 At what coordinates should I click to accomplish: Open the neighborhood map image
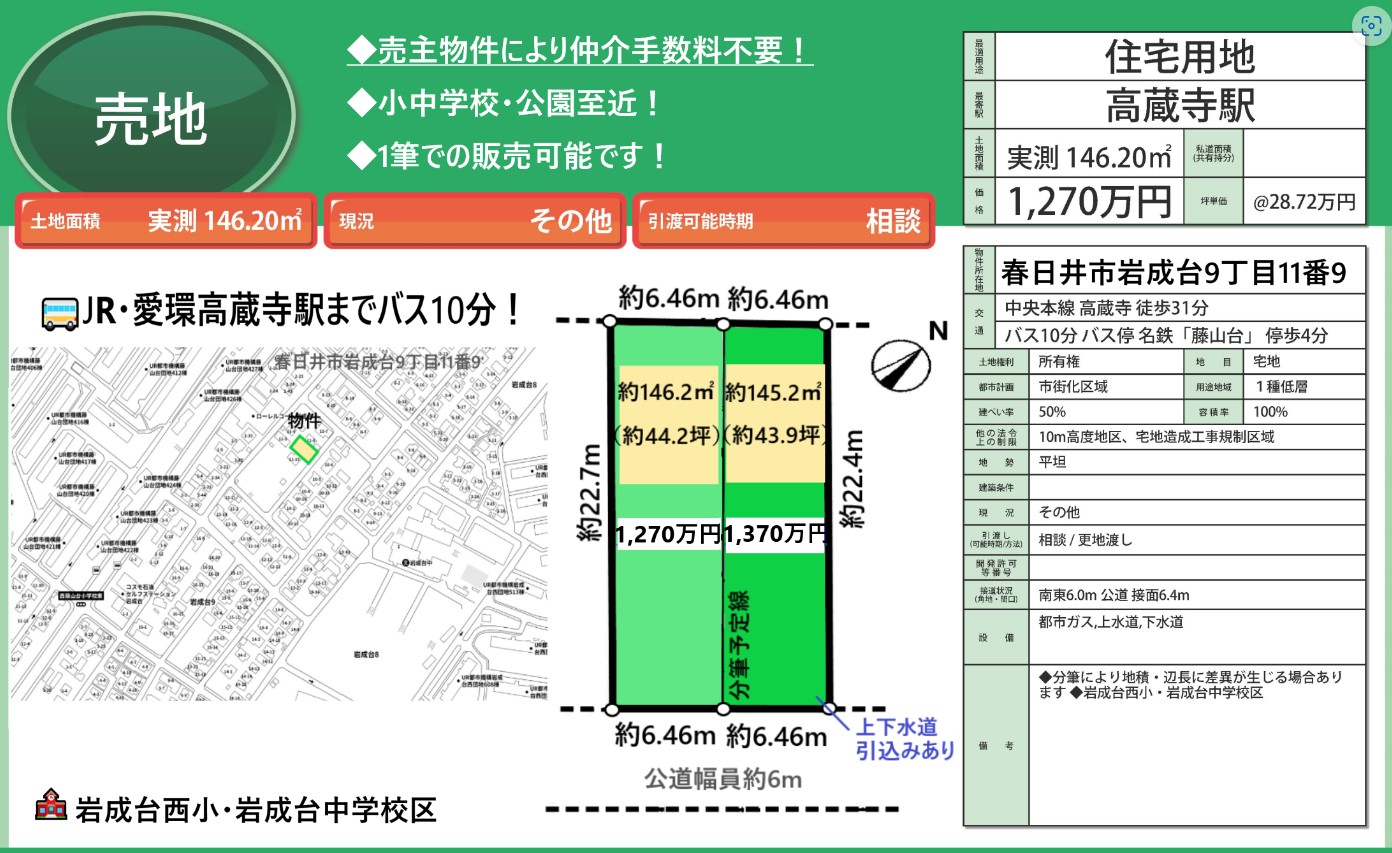(x=278, y=523)
